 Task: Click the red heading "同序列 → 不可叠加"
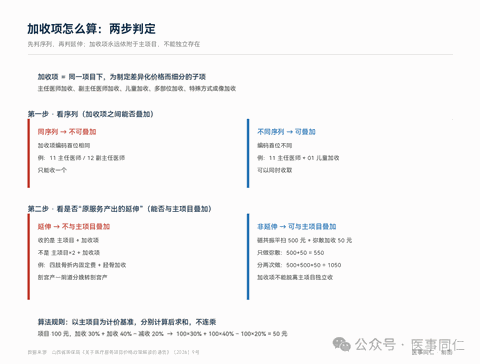coord(67,132)
